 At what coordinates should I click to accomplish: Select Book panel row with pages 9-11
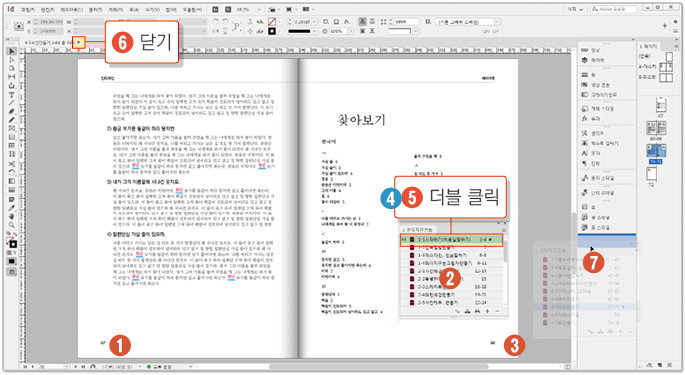(451, 263)
